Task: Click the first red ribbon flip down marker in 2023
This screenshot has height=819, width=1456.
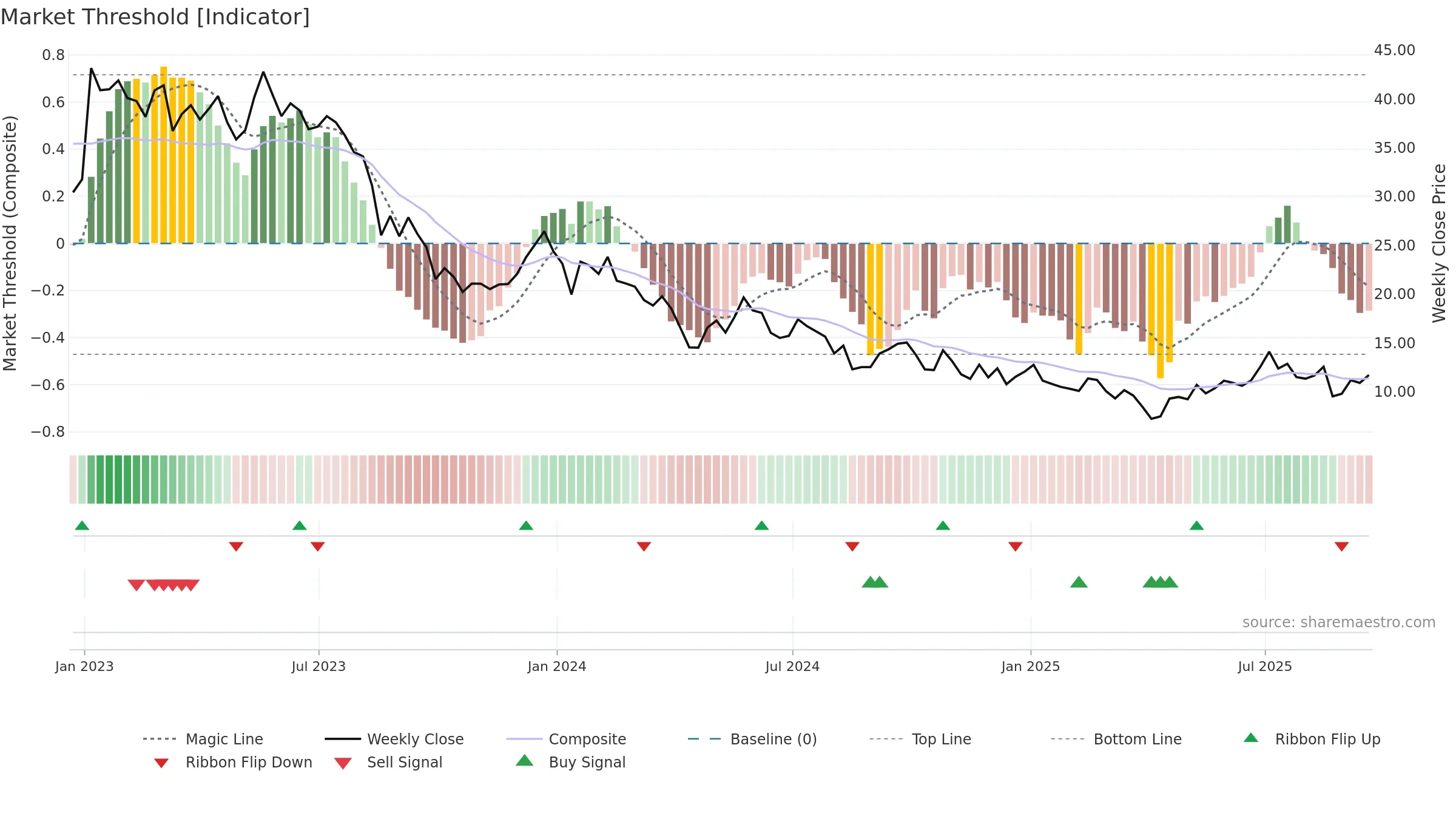Action: point(236,547)
